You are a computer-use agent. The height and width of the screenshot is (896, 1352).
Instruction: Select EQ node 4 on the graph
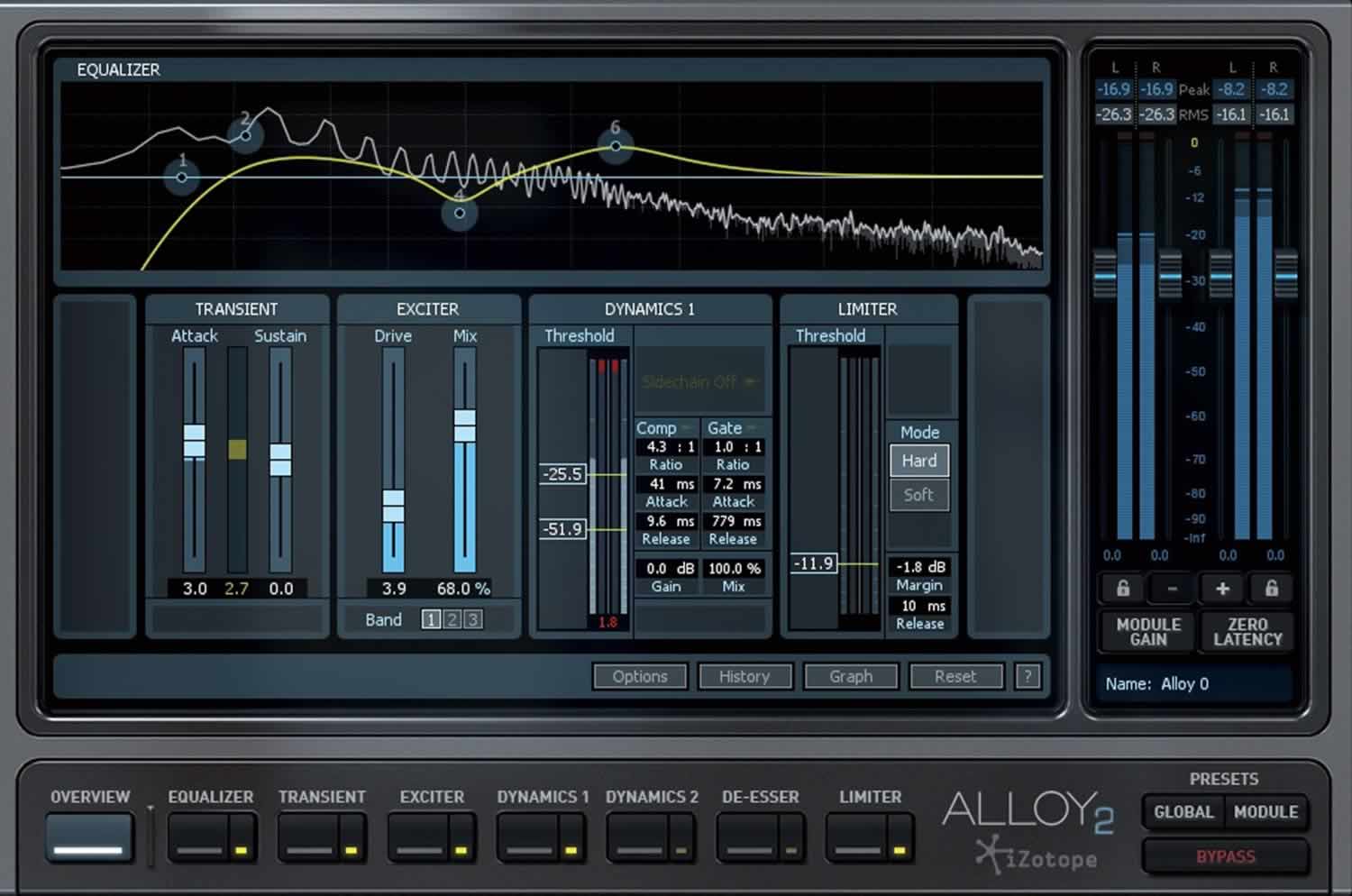tap(460, 213)
